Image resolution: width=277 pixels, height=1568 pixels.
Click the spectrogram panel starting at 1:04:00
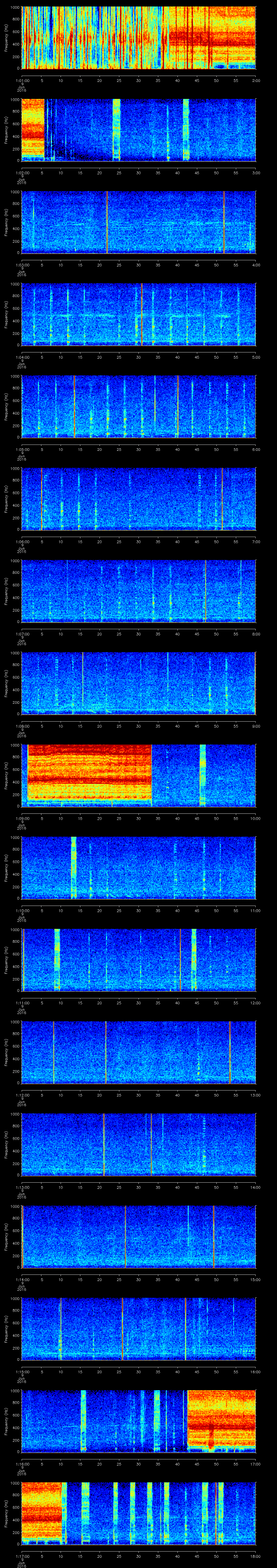[139, 314]
